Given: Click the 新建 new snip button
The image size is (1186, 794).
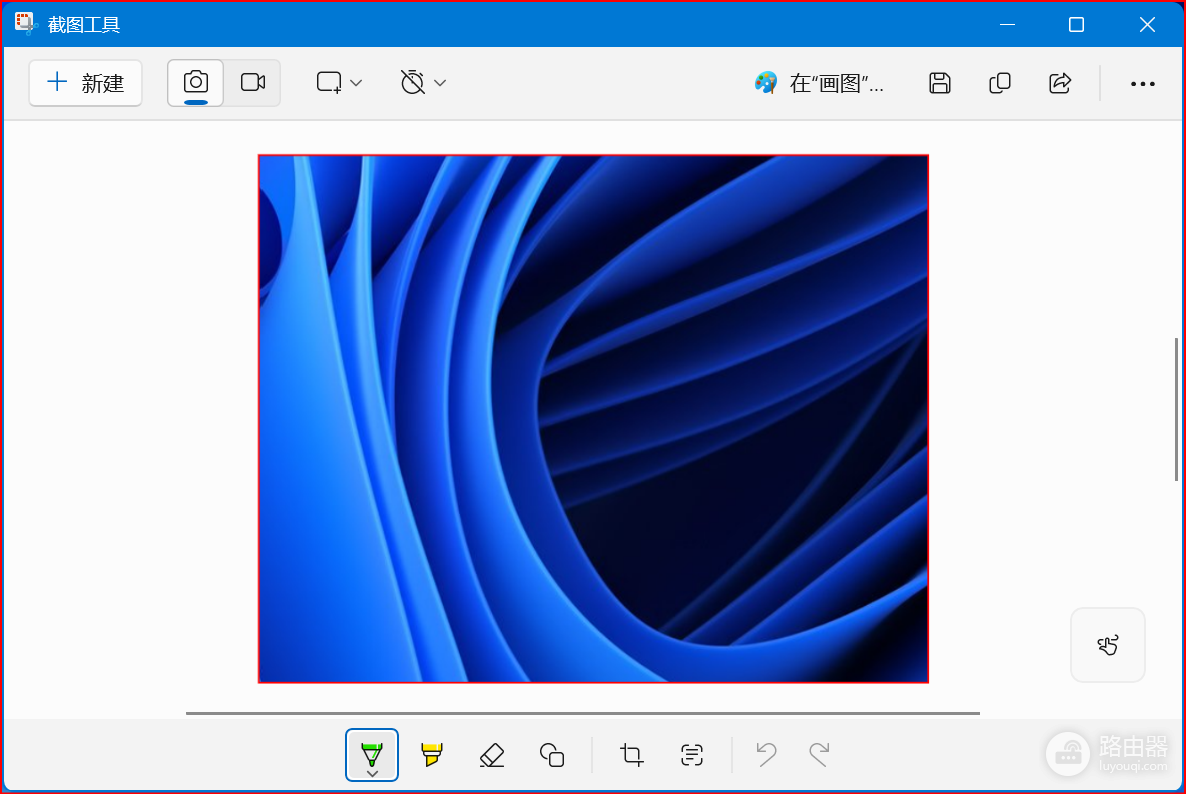Looking at the screenshot, I should [x=85, y=82].
